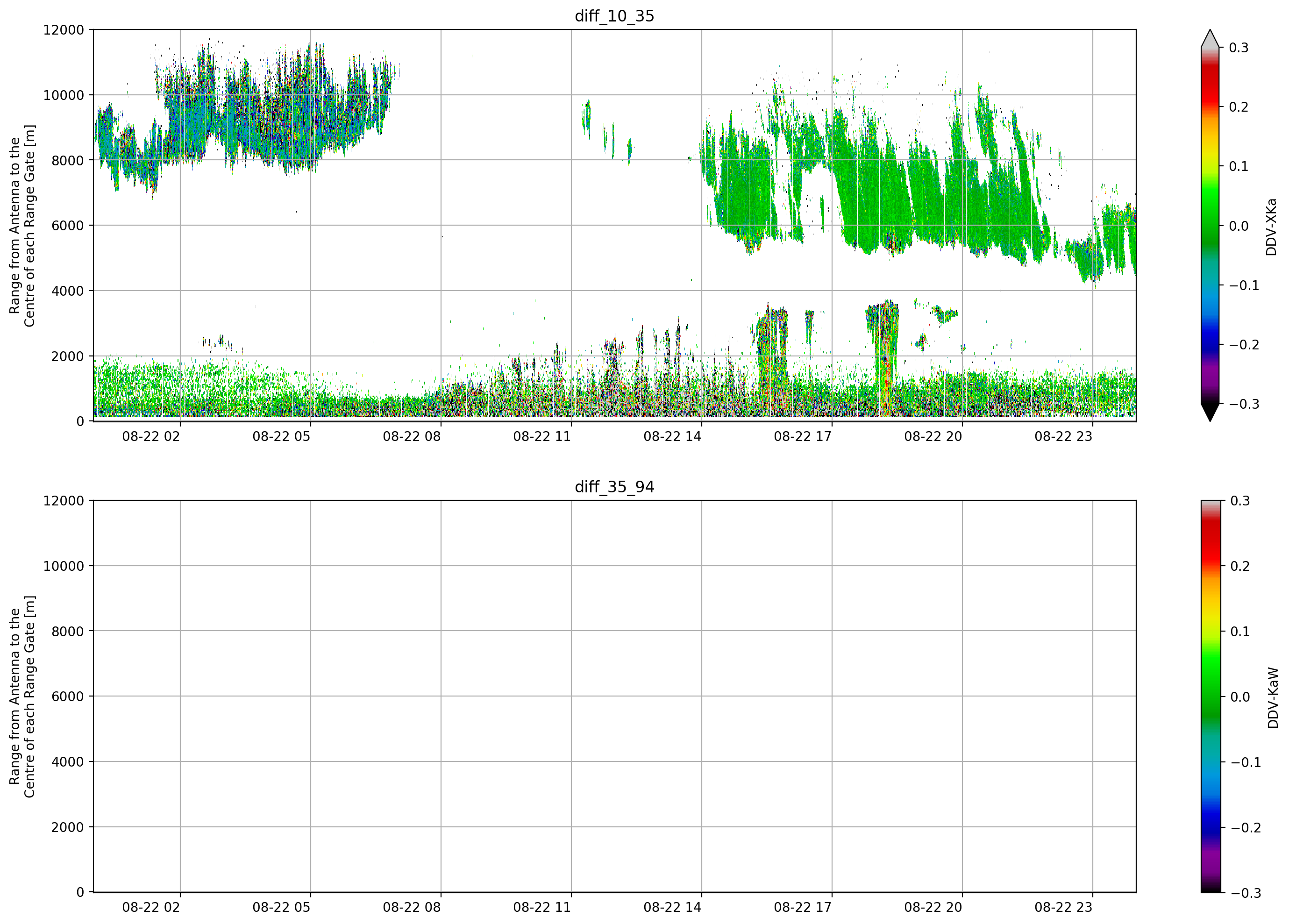Click the −0.2 tick on DDV-KaW colorbar

point(1246,828)
